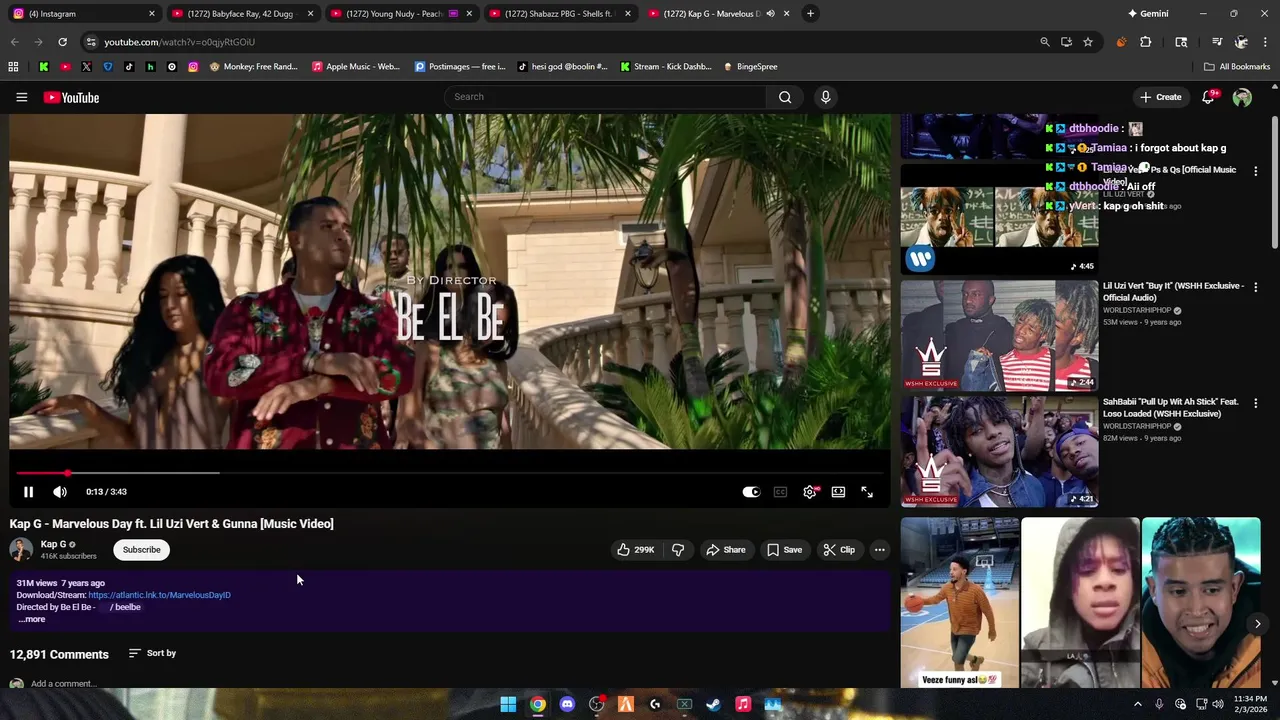
Task: Open the Veeze funny asl Shorts thumbnail
Action: [960, 603]
